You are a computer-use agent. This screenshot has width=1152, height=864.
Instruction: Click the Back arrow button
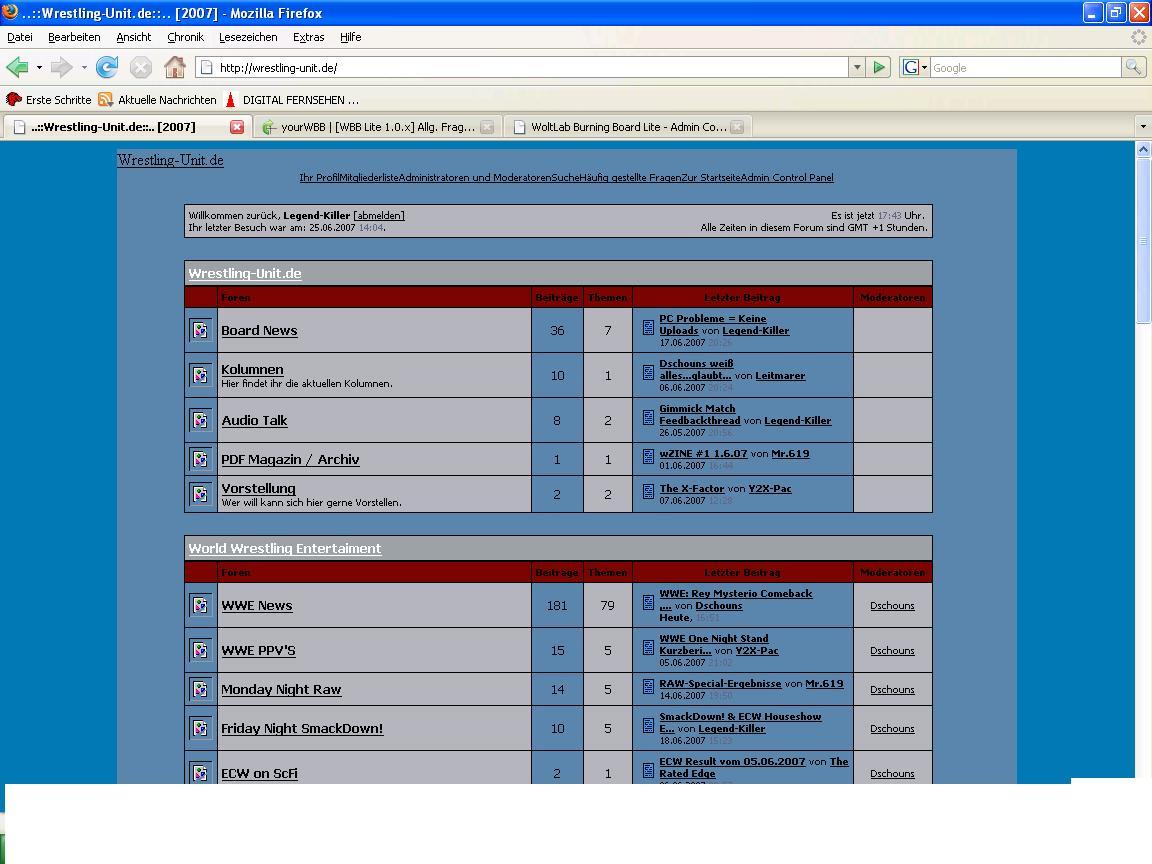[17, 68]
